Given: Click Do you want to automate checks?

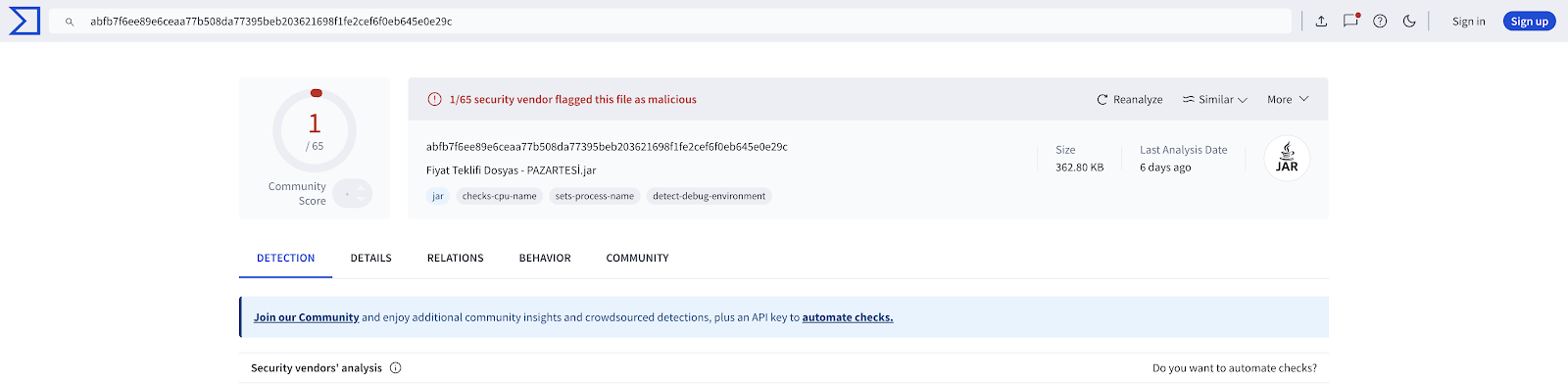Looking at the screenshot, I should tap(1235, 368).
